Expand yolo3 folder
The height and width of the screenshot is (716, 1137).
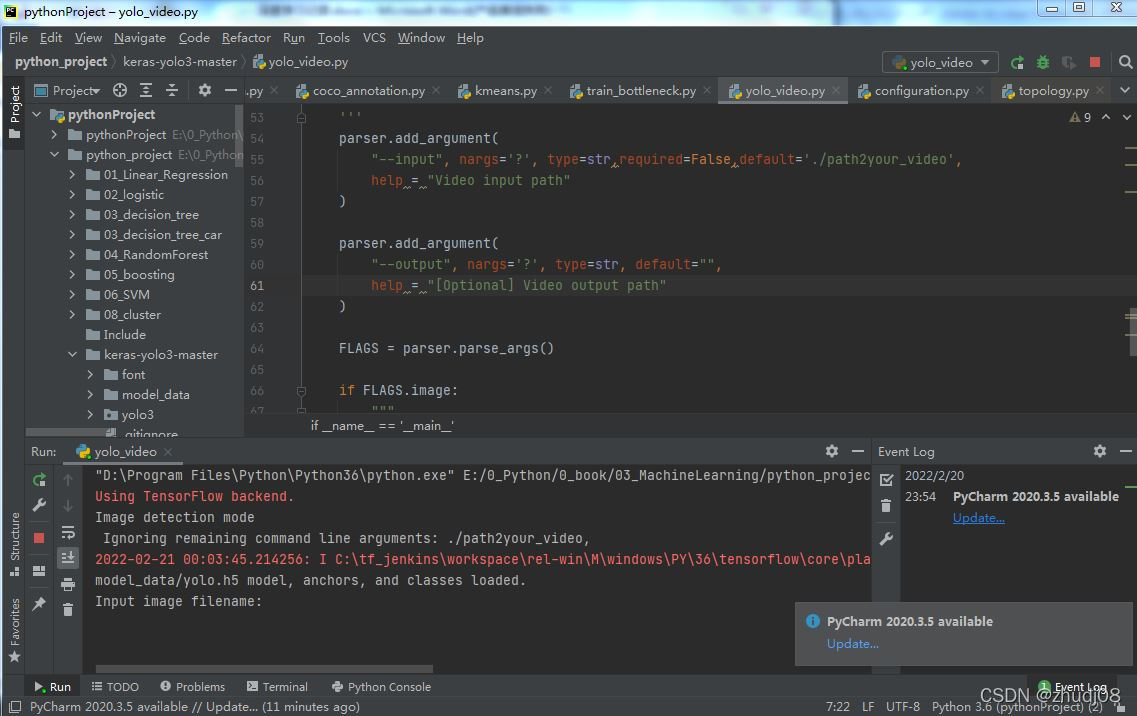(90, 415)
